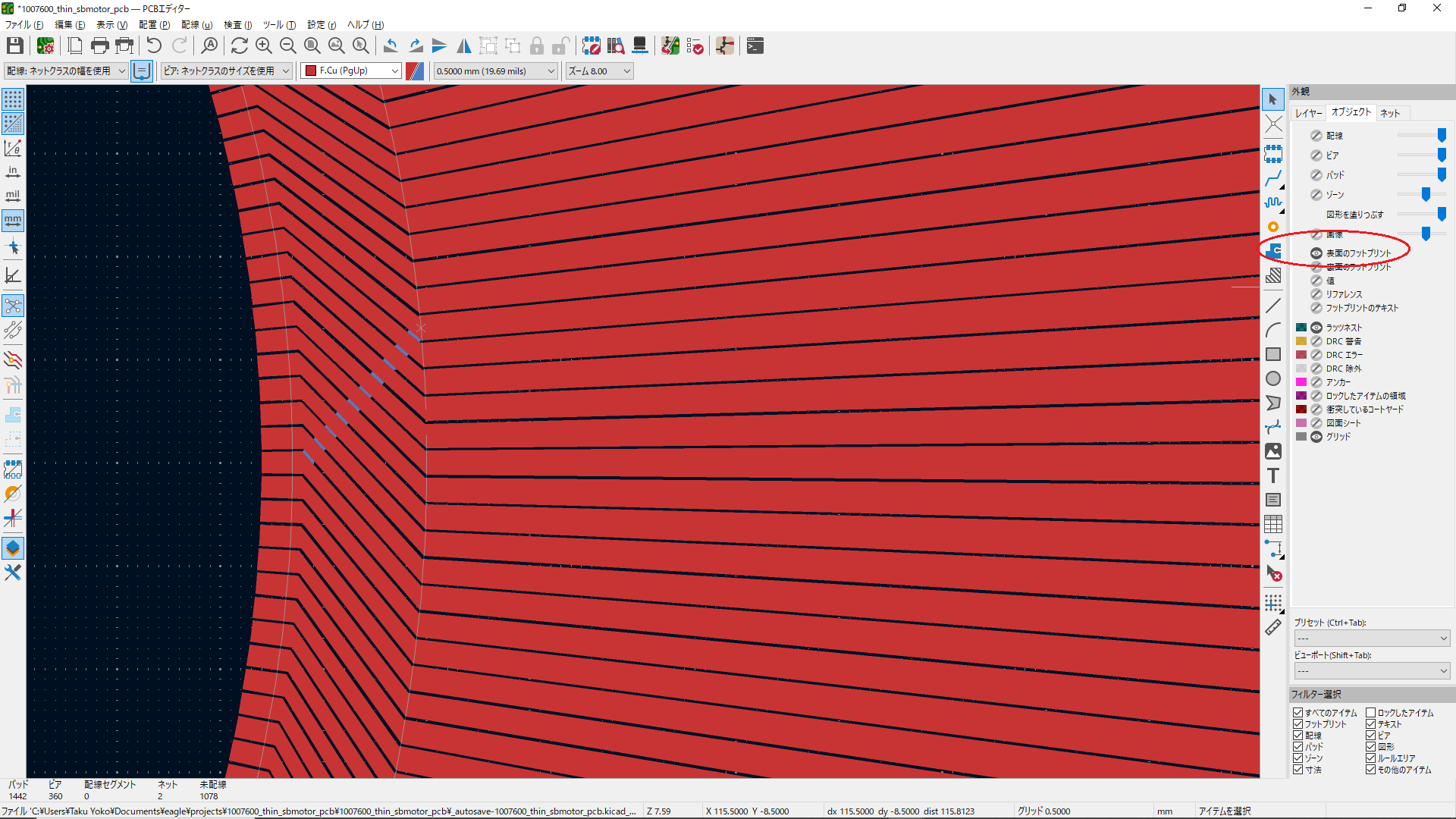Viewport: 1456px width, 819px height.
Task: Choose the Measure distance ruler tool
Action: coord(1273,627)
